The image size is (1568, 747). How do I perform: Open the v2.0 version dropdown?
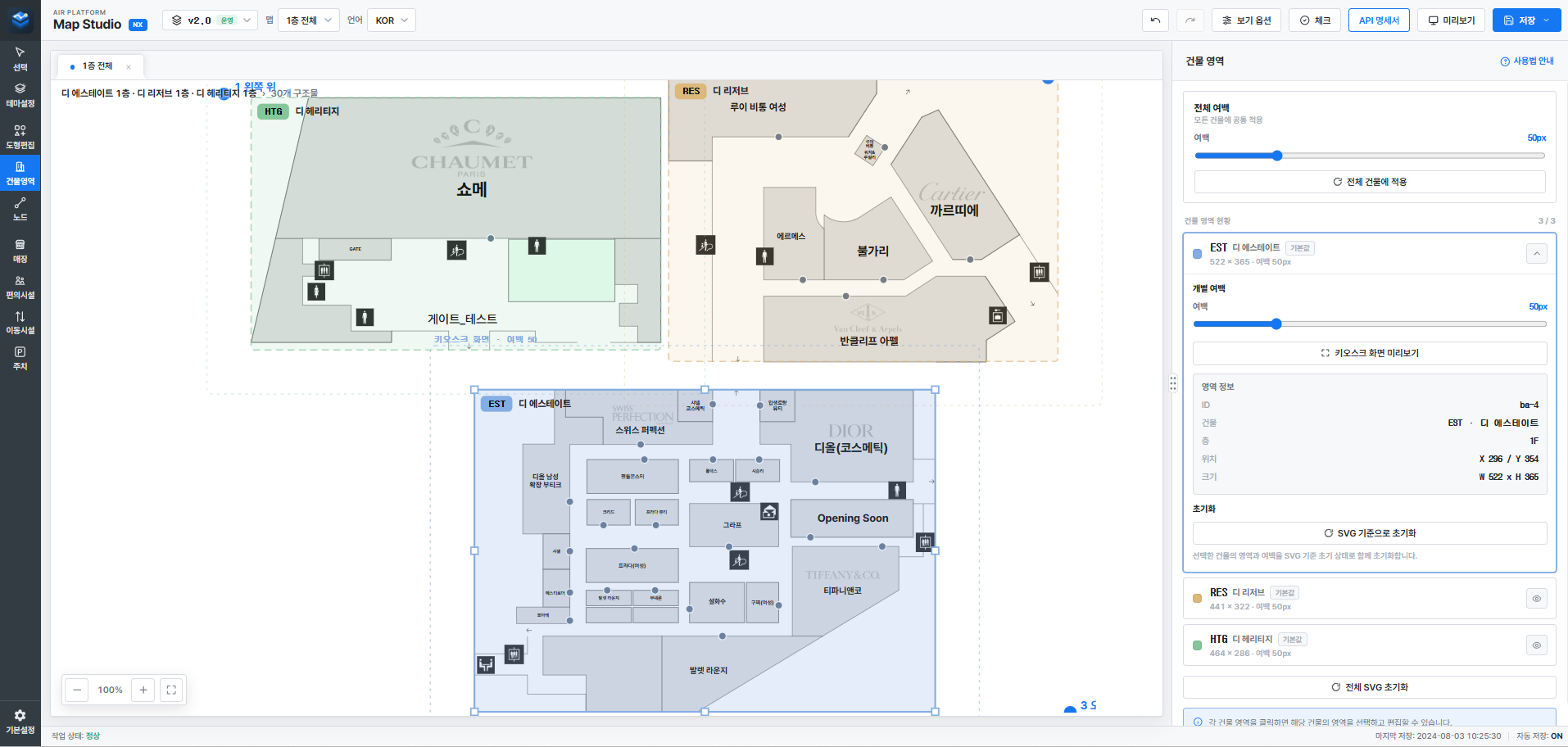210,20
